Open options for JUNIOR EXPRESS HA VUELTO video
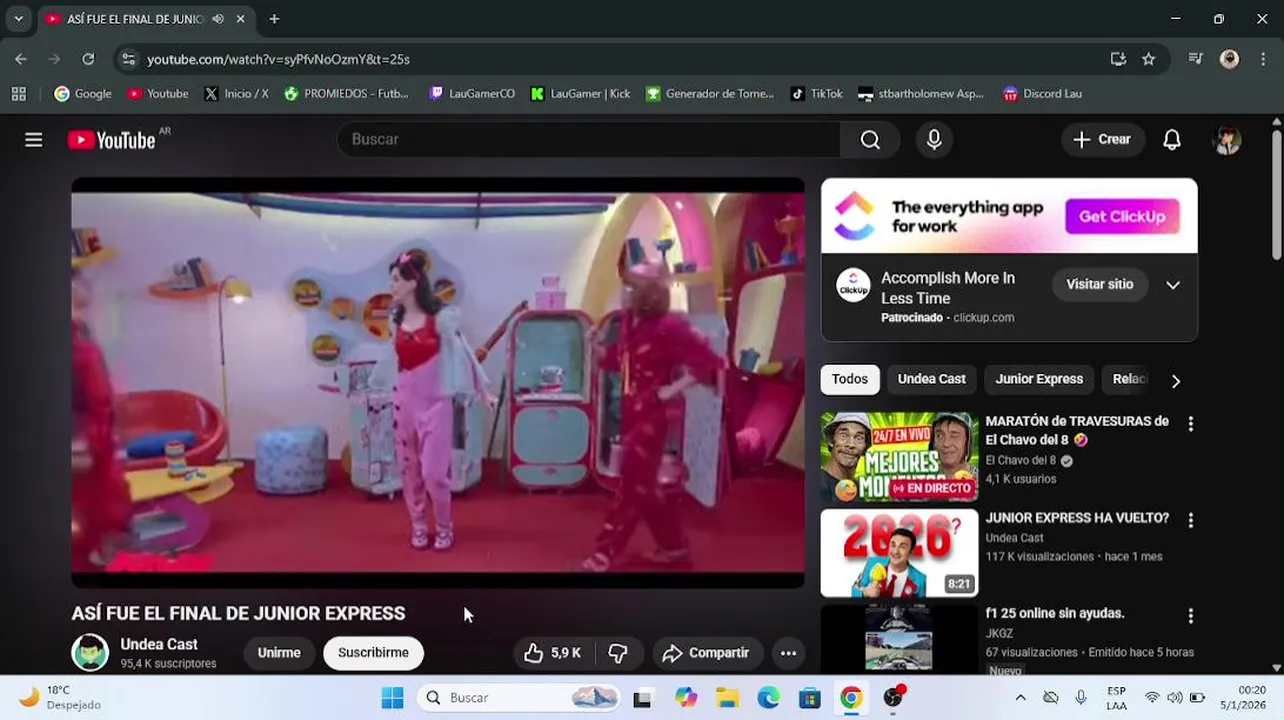The height and width of the screenshot is (720, 1284). pyautogui.click(x=1190, y=521)
